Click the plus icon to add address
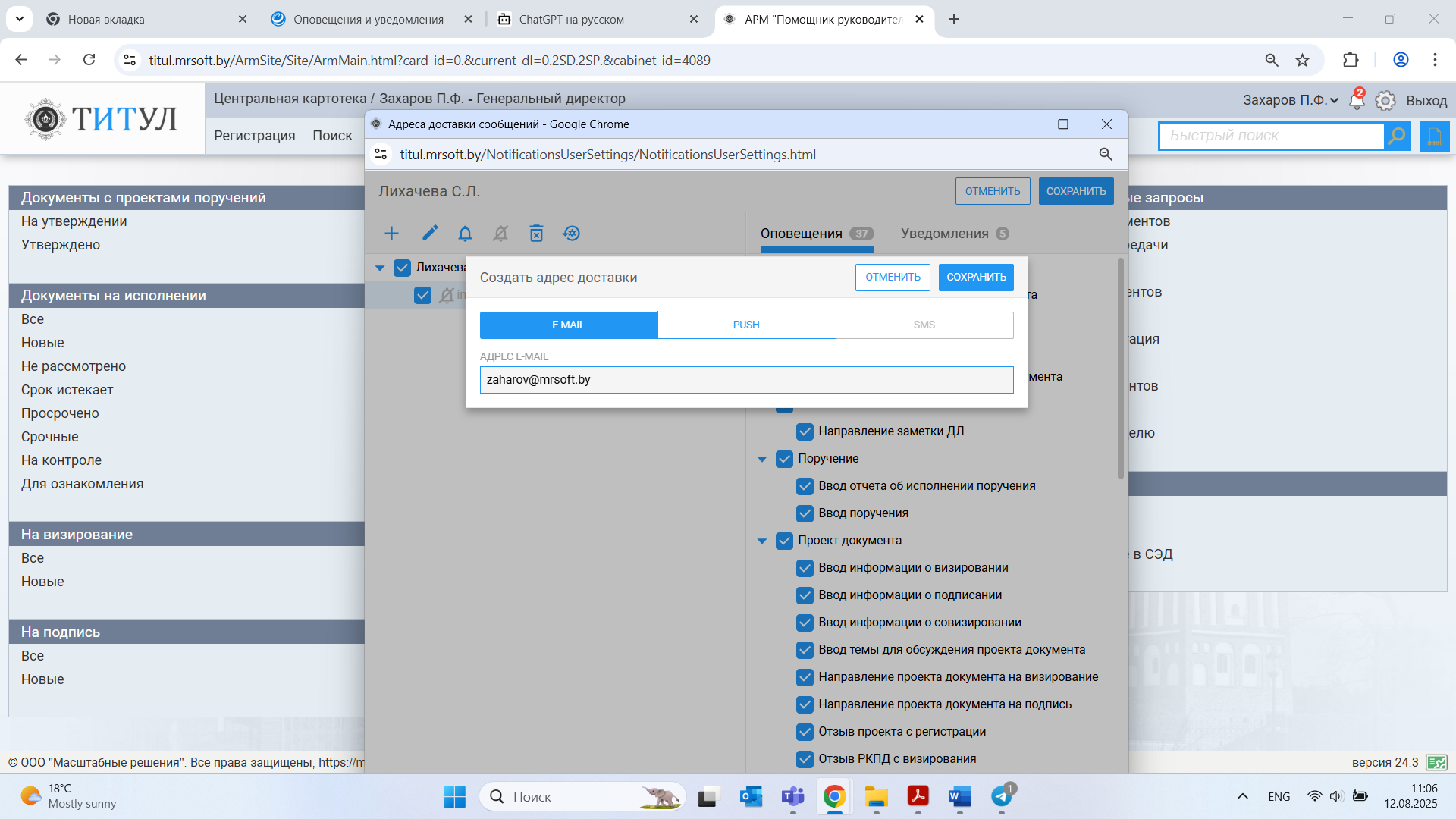The height and width of the screenshot is (819, 1456). coord(391,234)
